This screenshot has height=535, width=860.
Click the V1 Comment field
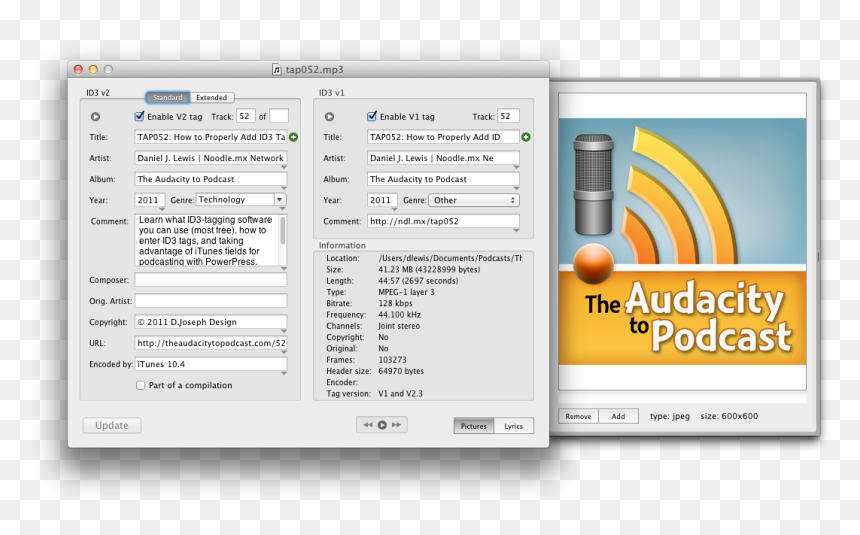[x=443, y=221]
